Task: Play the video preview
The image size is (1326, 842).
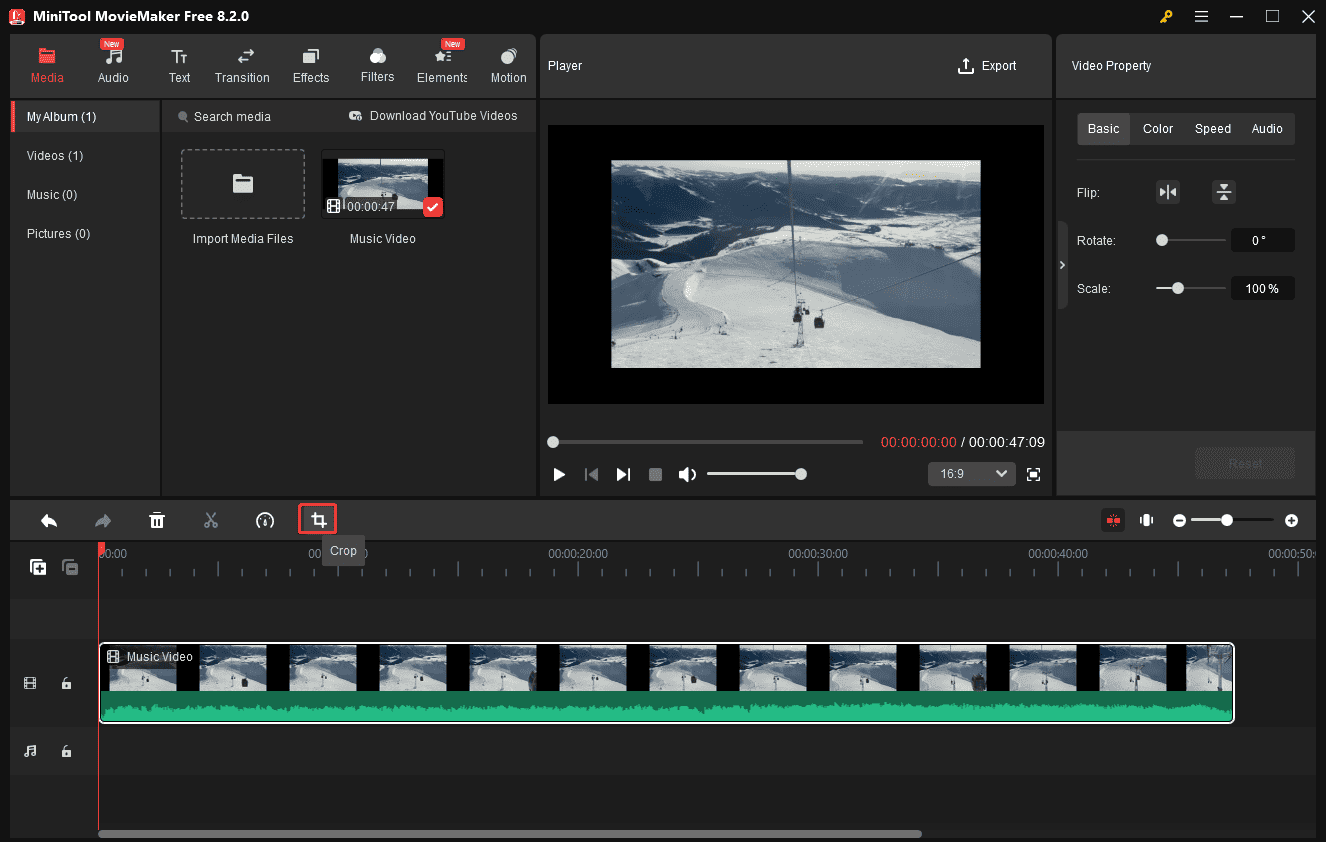Action: point(560,474)
